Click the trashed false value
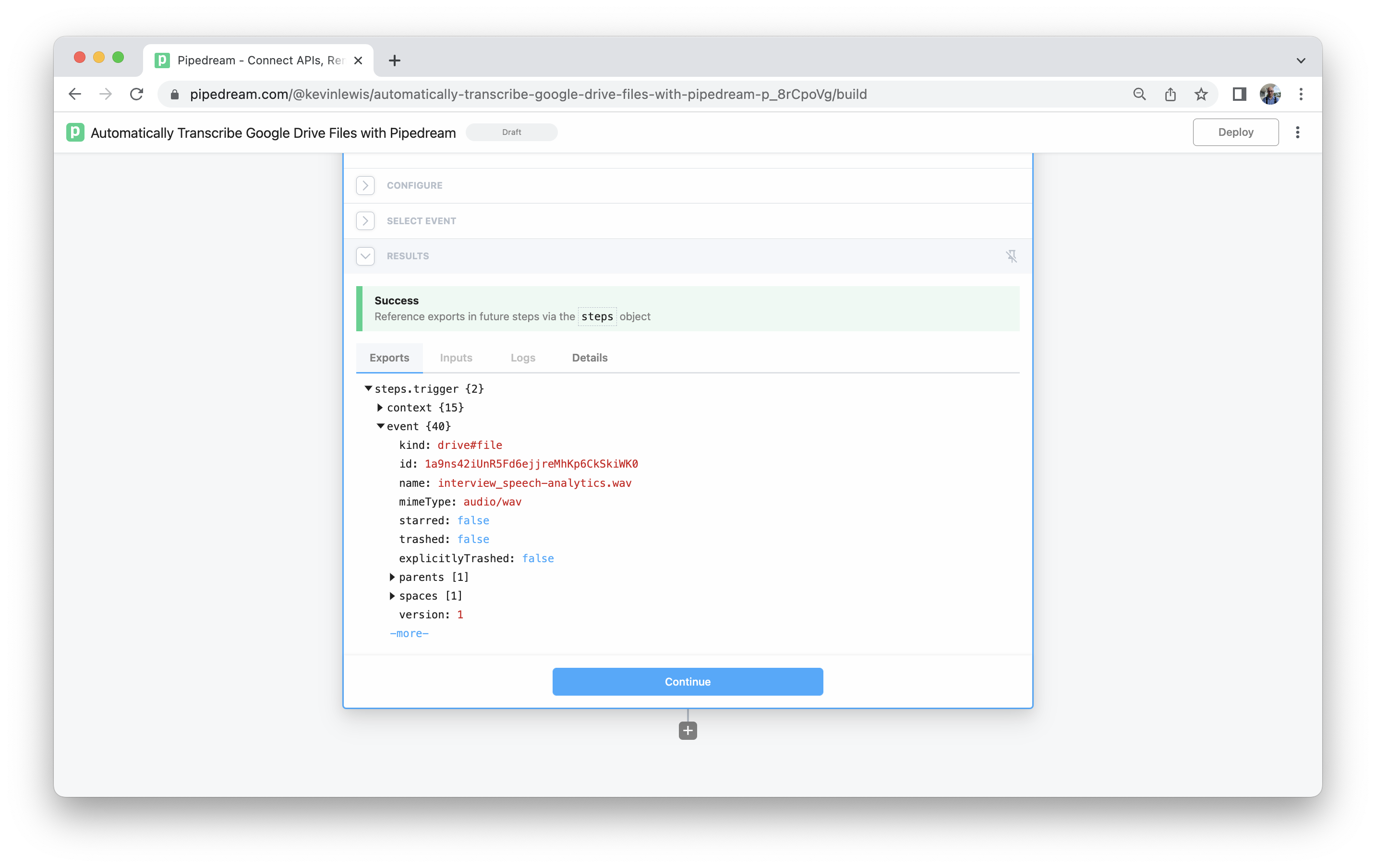The image size is (1376, 868). click(473, 540)
